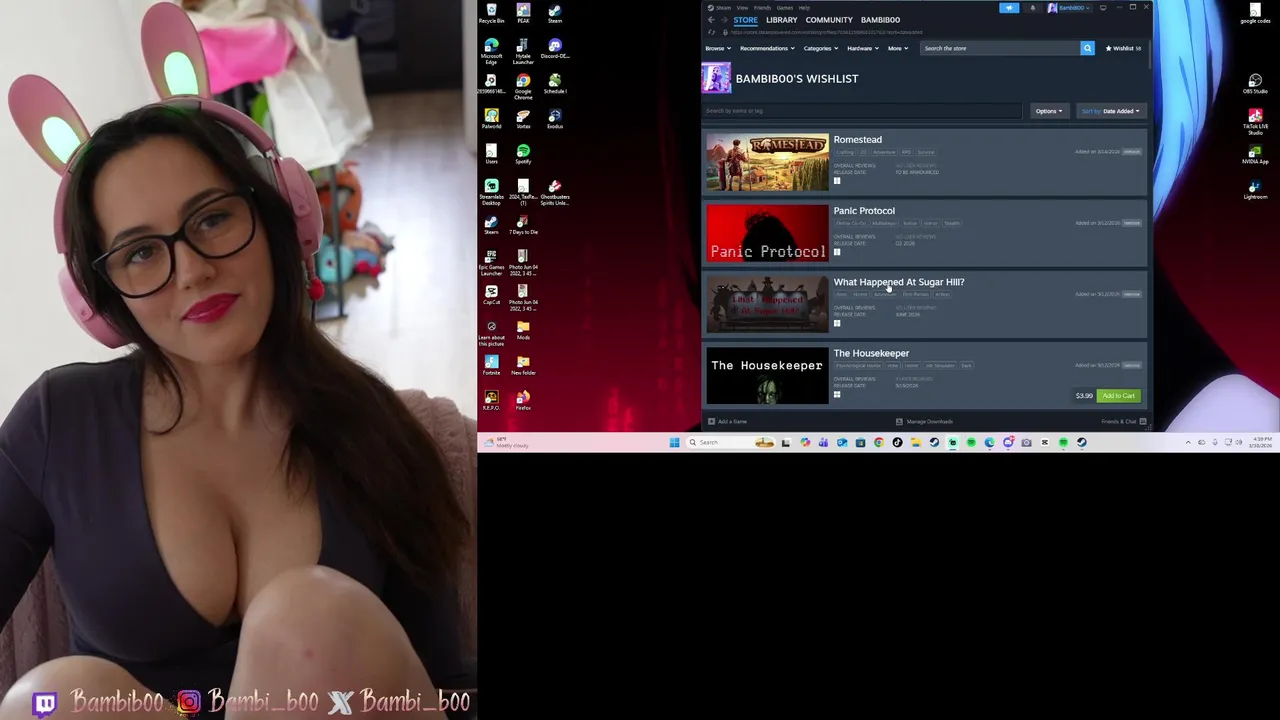Viewport: 1280px width, 720px height.
Task: Open CapCut desktop shortcut
Action: (491, 296)
